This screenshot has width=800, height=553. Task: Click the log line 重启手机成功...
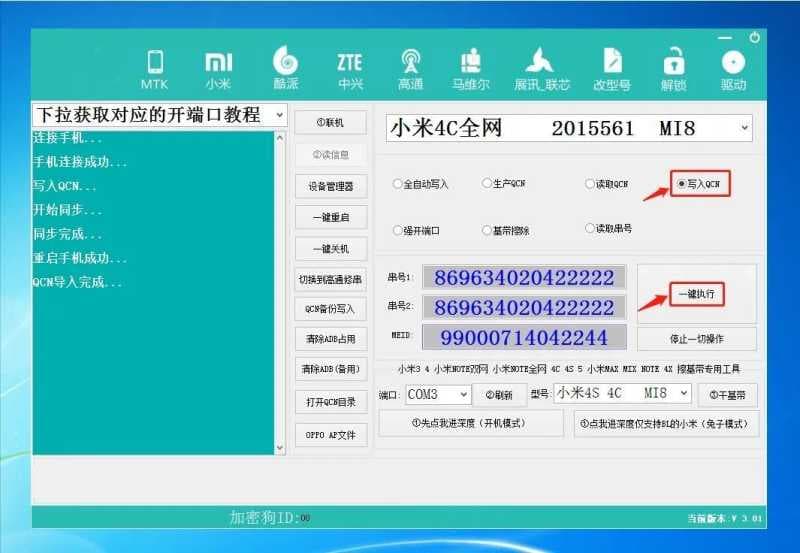click(80, 258)
